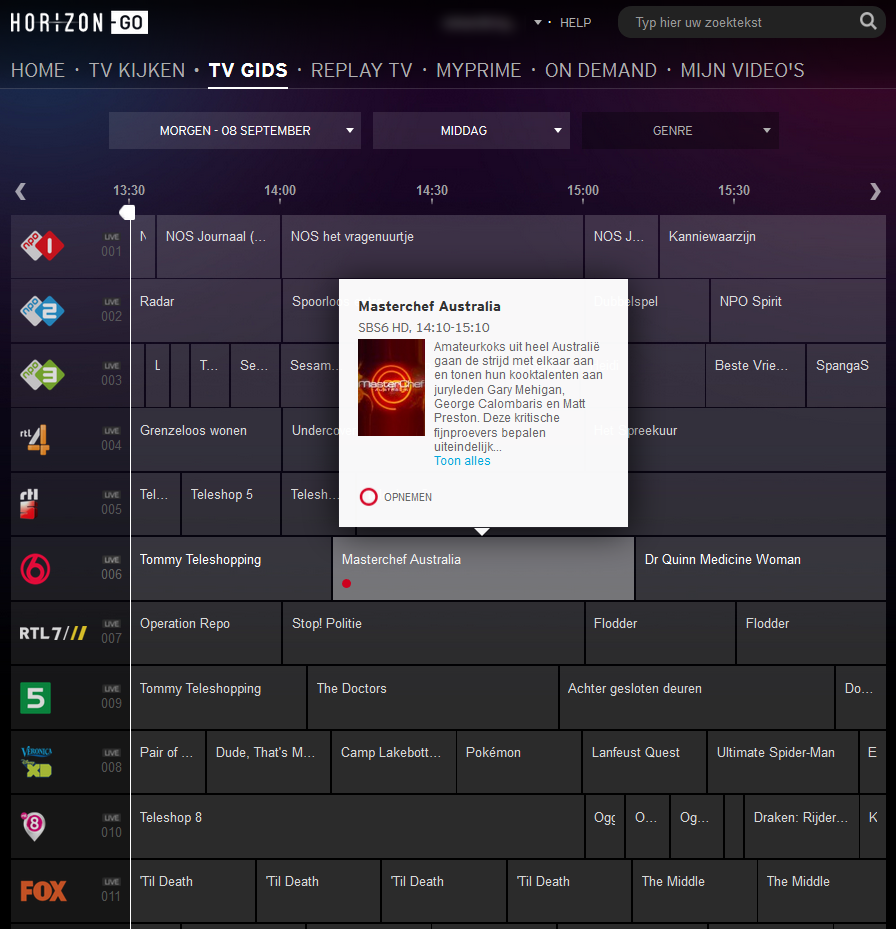Select the RTL 7 channel logo
896x929 pixels.
click(53, 633)
